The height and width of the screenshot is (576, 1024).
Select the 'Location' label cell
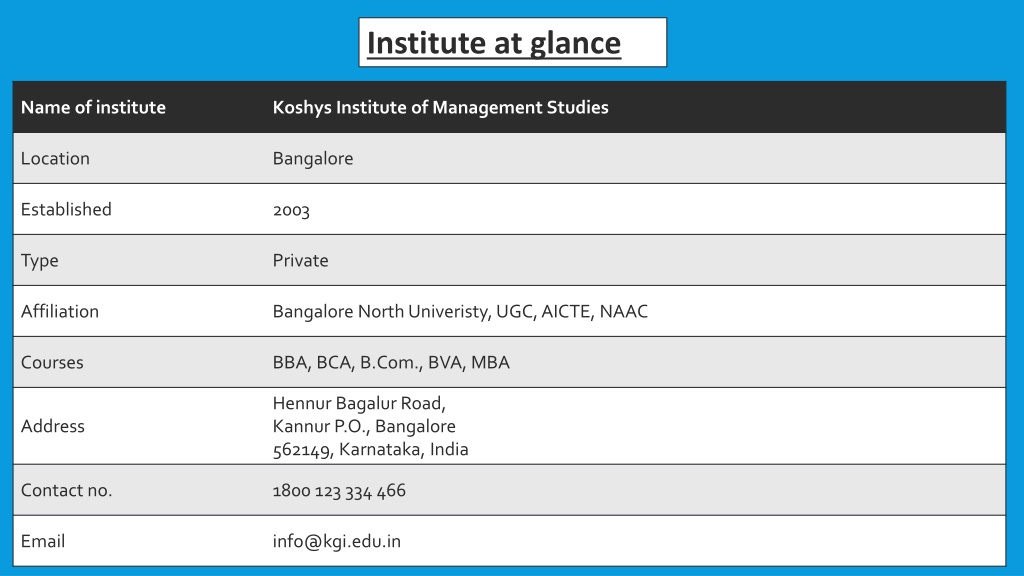55,158
